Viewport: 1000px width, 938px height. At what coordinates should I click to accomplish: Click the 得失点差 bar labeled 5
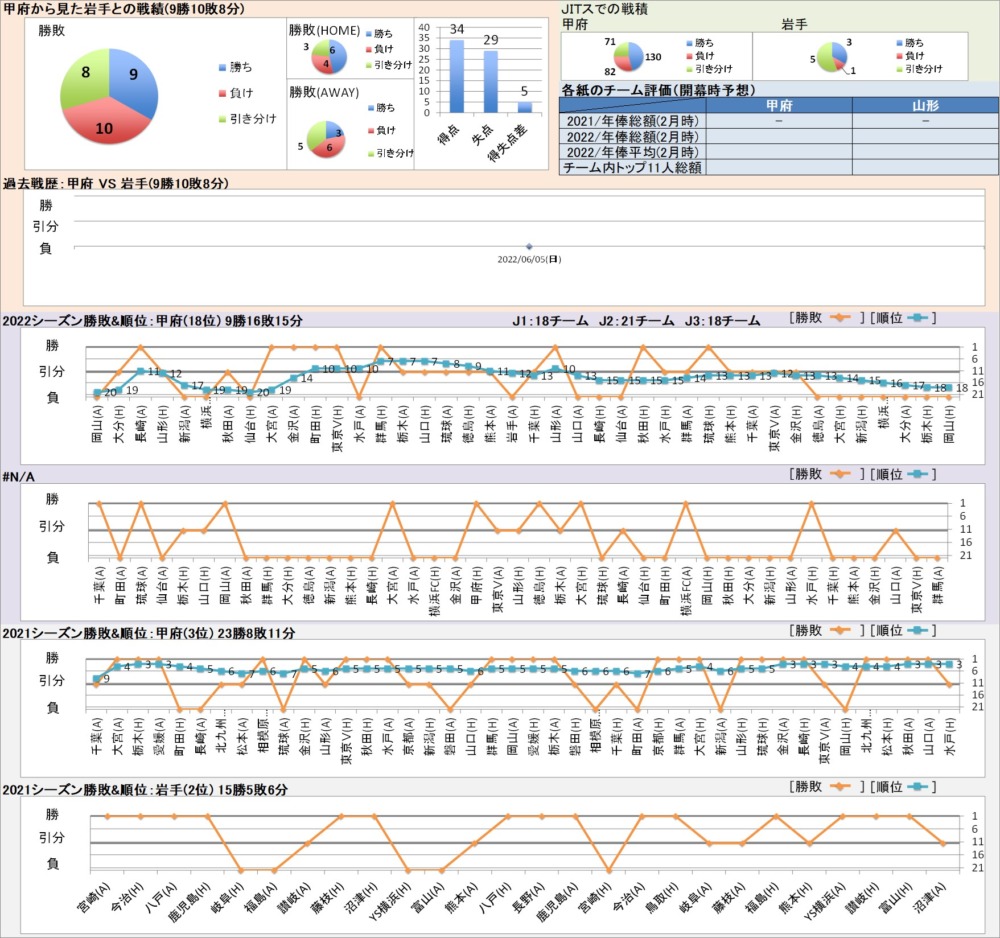(x=524, y=107)
